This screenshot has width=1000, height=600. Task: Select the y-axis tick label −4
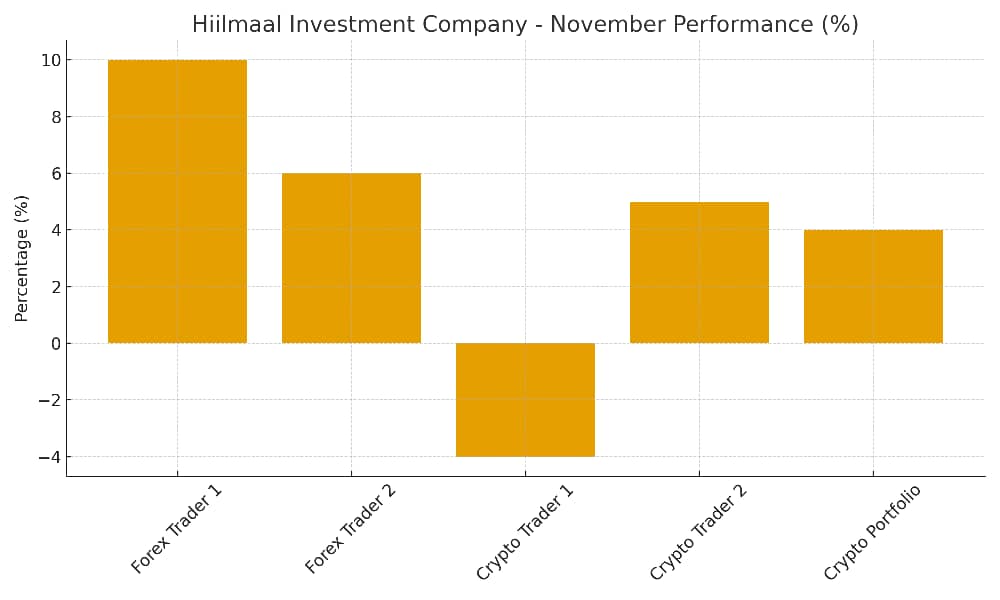coord(49,457)
